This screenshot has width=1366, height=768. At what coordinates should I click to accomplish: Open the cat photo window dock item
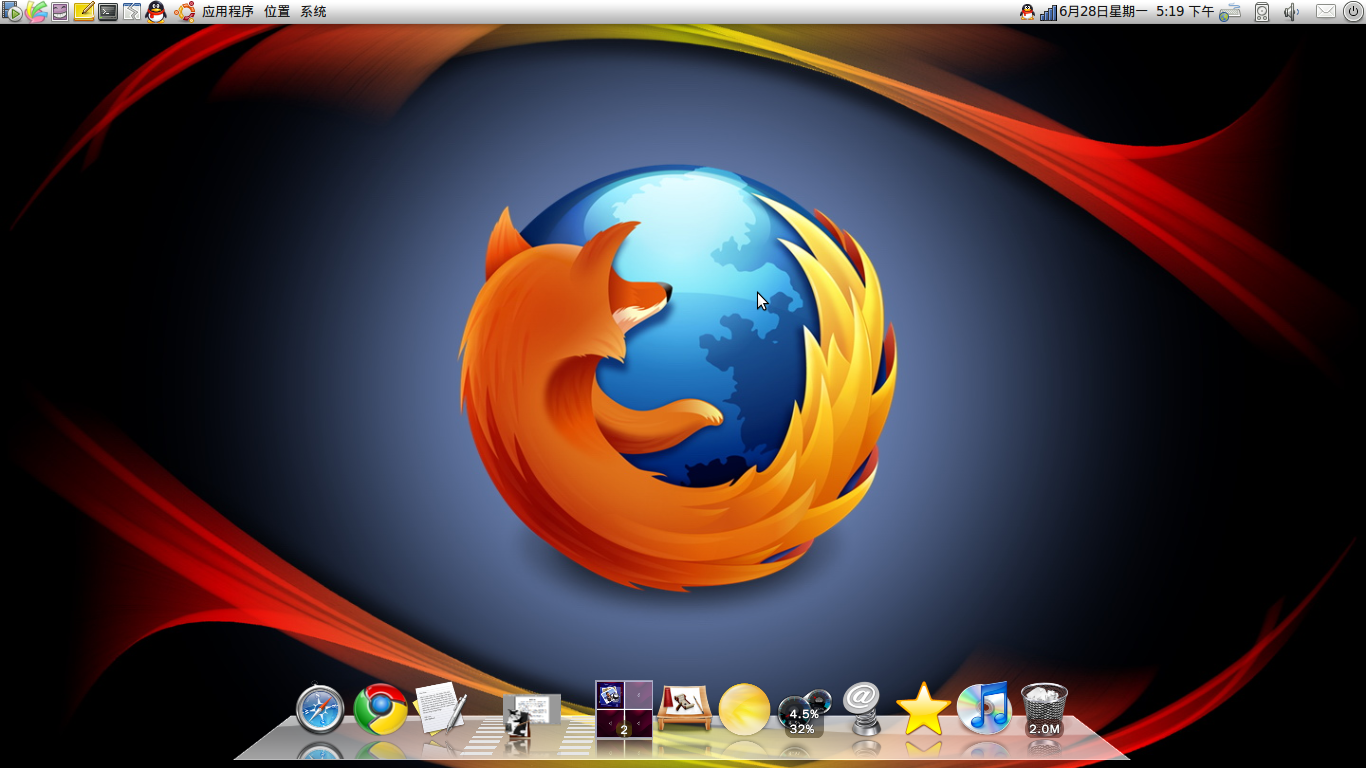click(531, 714)
